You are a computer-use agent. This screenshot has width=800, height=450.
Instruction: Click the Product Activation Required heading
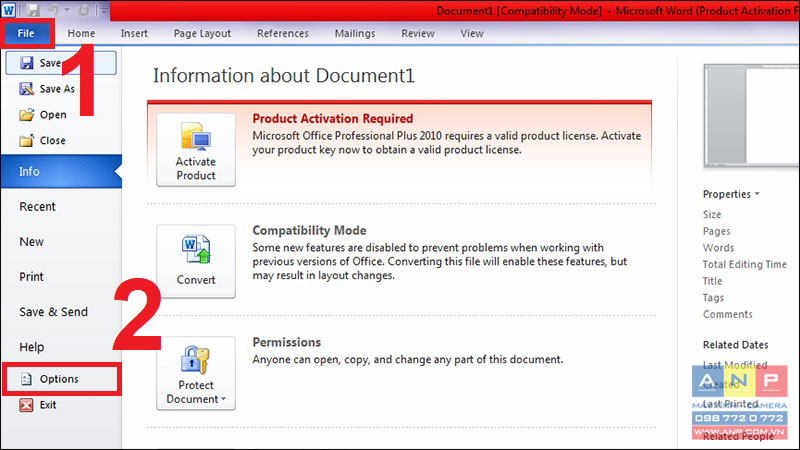click(333, 118)
